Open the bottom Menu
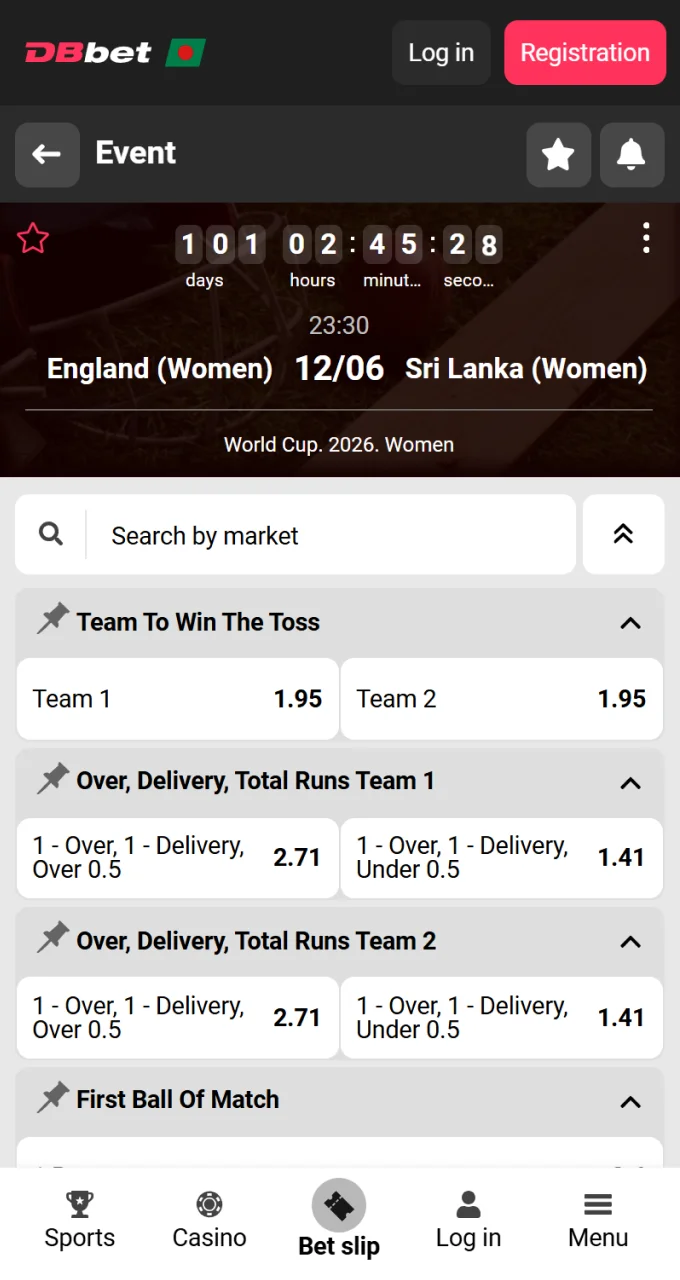 tap(598, 1221)
